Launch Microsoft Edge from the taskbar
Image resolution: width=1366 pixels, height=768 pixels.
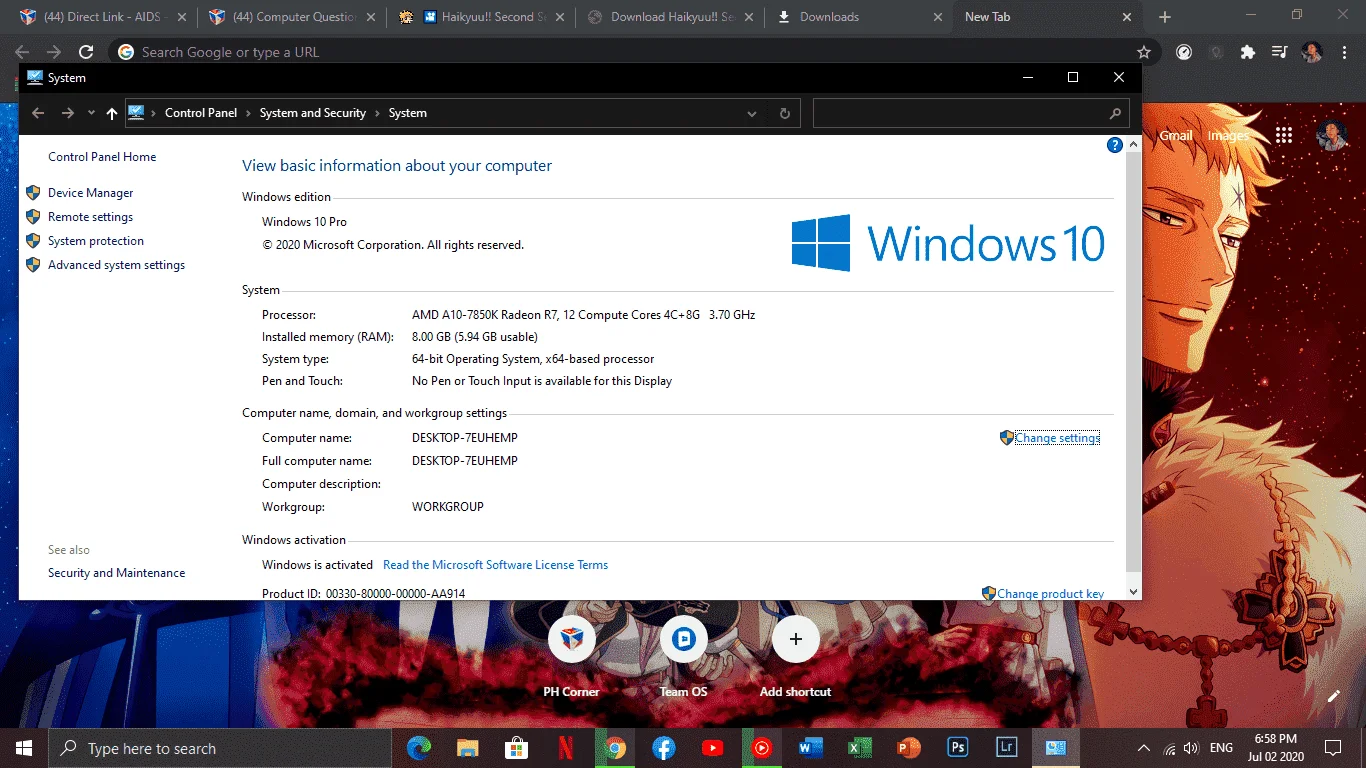click(419, 748)
